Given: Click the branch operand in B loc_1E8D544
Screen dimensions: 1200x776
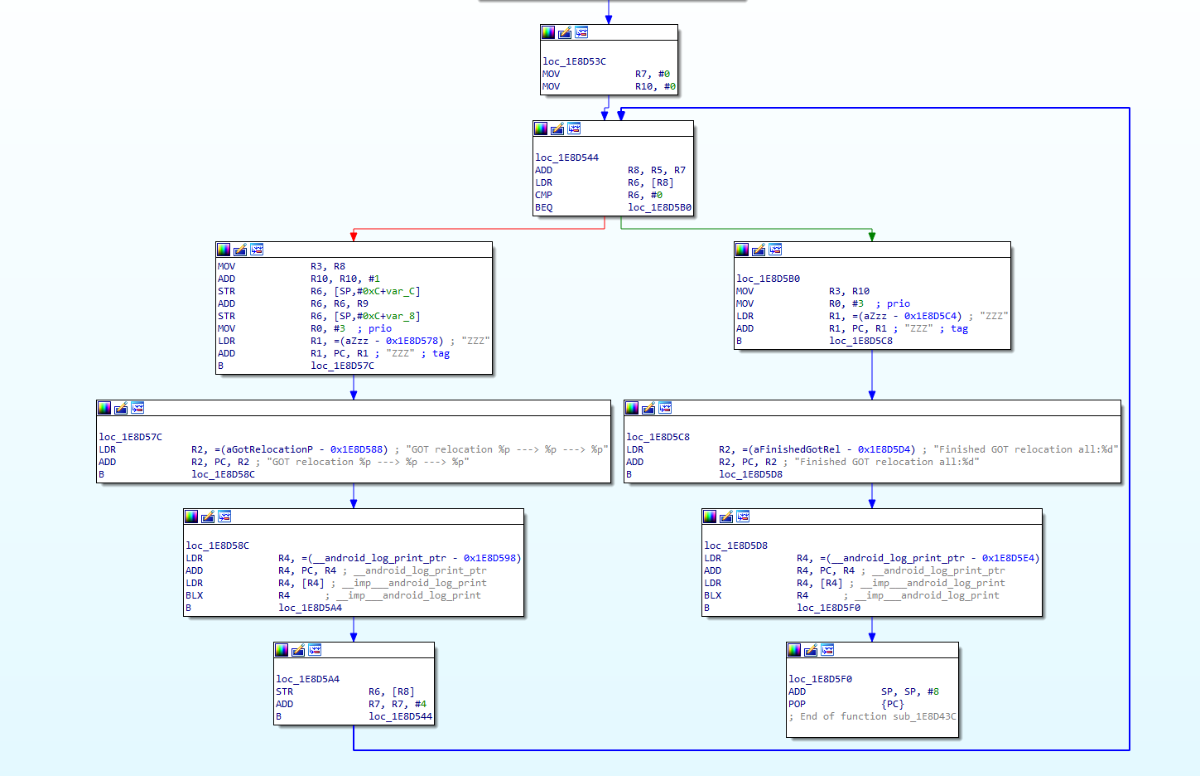Looking at the screenshot, I should coord(401,716).
